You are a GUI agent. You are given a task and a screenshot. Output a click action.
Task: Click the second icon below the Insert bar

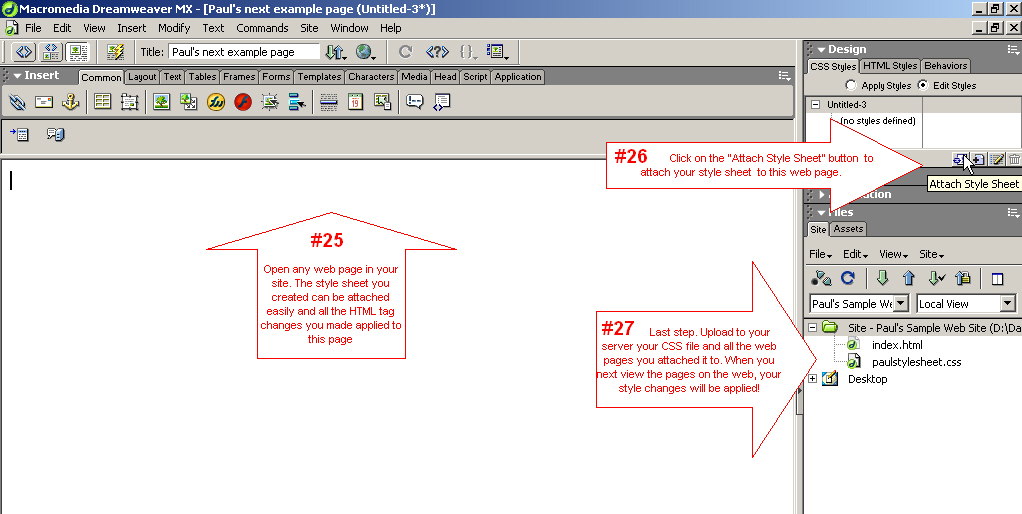[55, 134]
